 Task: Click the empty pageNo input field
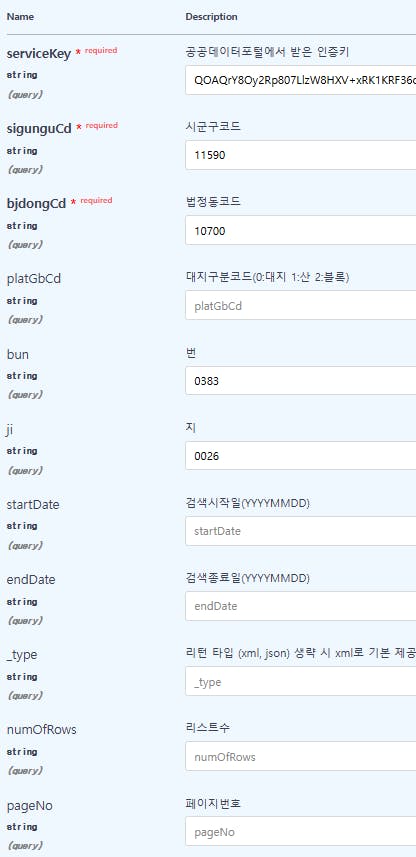(301, 831)
